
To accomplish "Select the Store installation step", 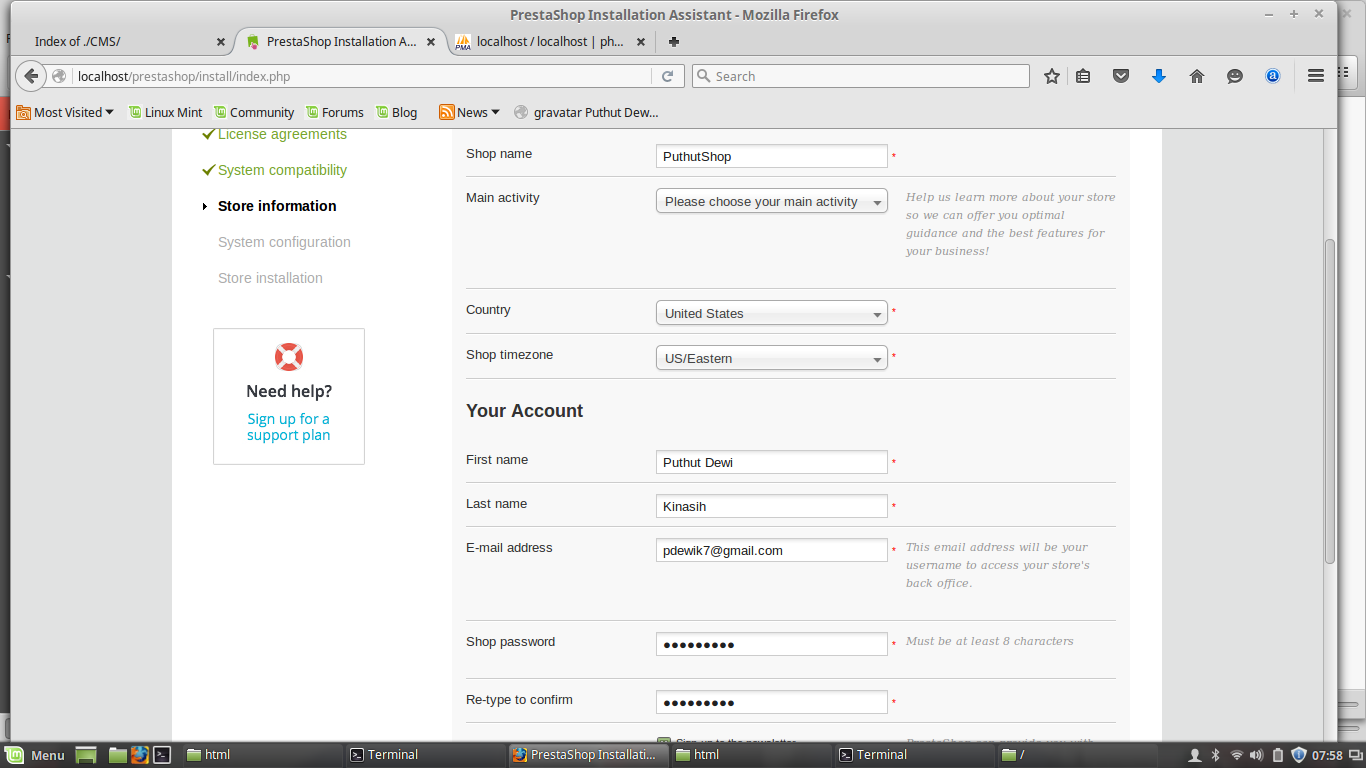I will [x=270, y=278].
